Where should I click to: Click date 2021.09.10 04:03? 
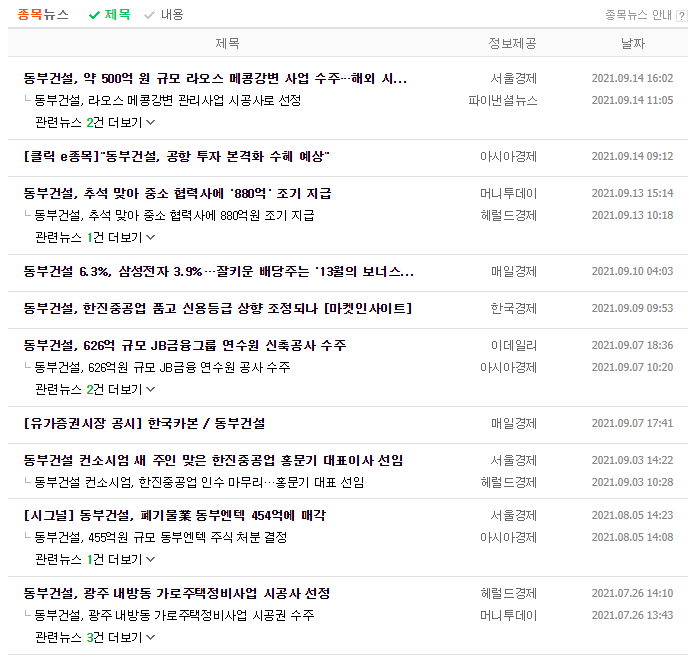[632, 271]
